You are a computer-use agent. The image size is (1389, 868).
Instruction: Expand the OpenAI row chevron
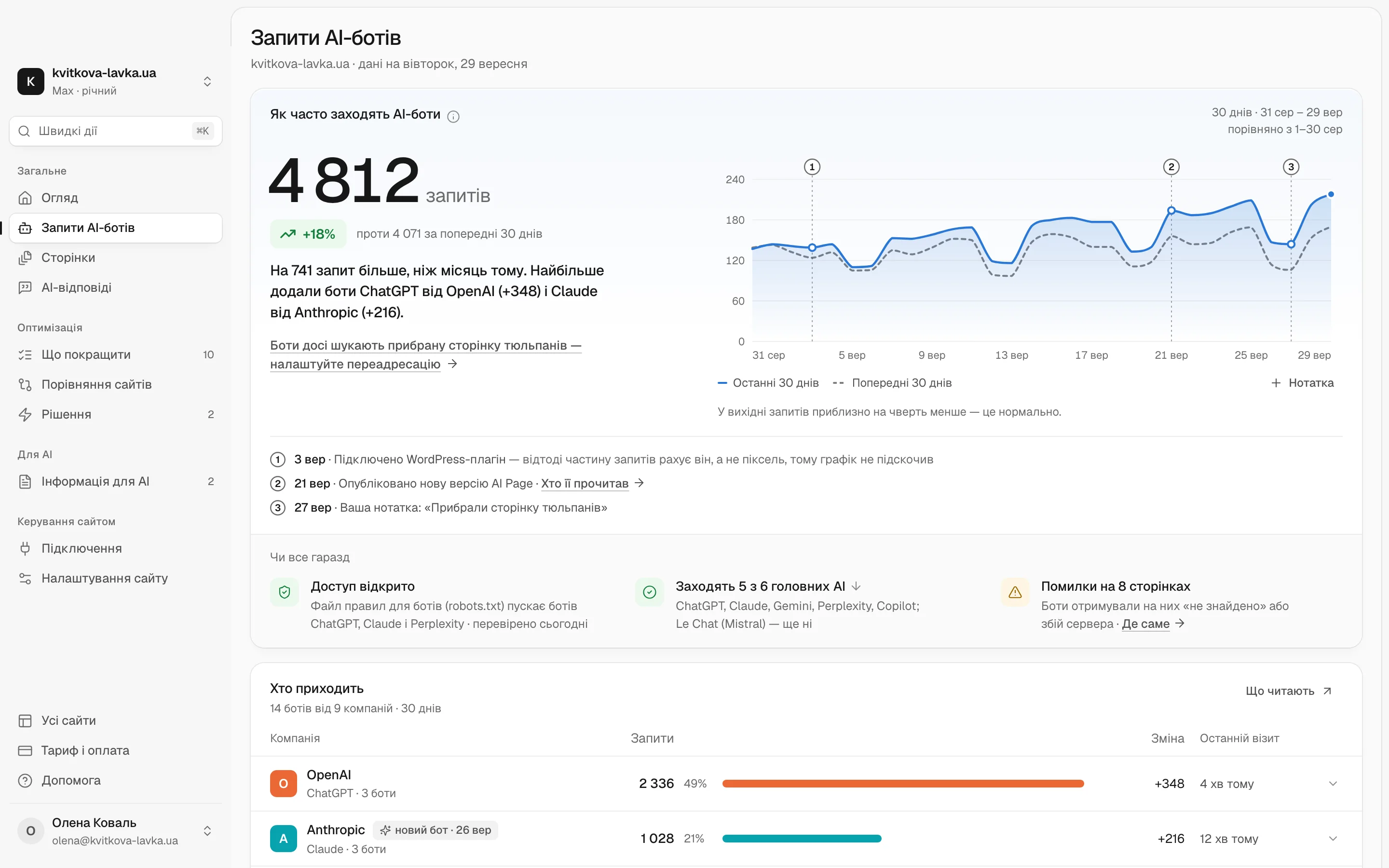[1334, 784]
